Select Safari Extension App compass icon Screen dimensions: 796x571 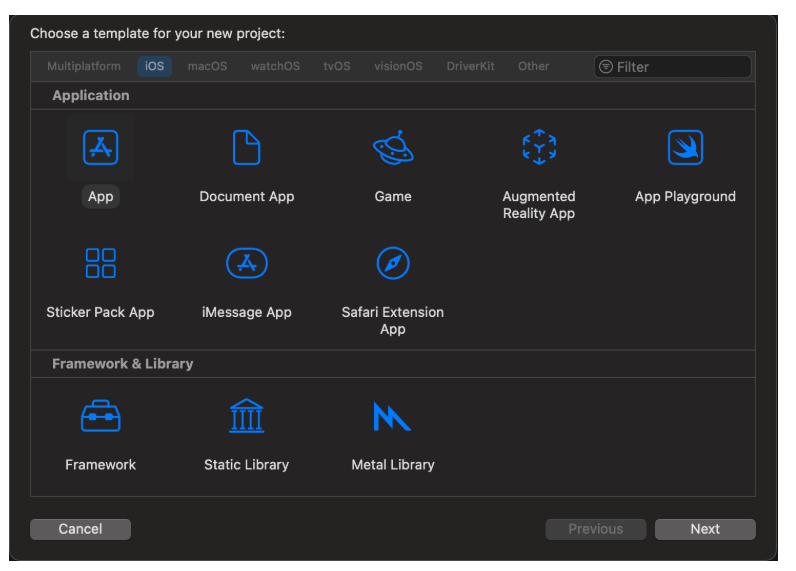[392, 263]
